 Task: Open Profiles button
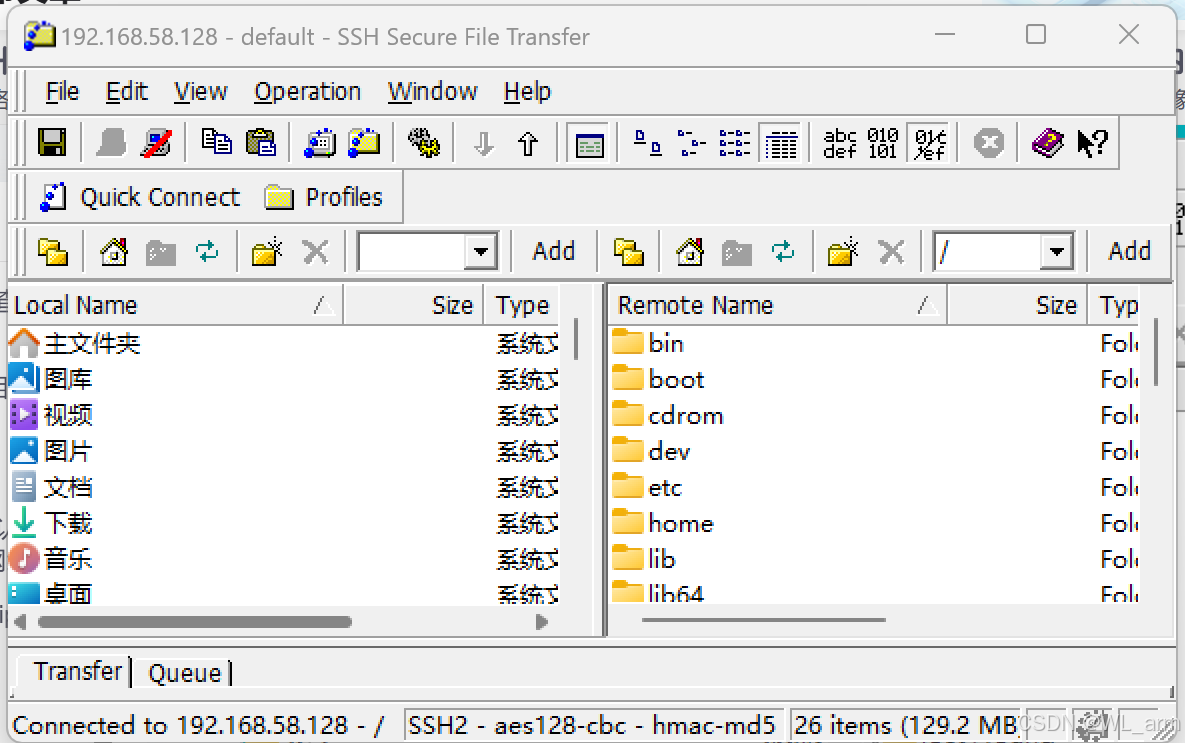323,197
